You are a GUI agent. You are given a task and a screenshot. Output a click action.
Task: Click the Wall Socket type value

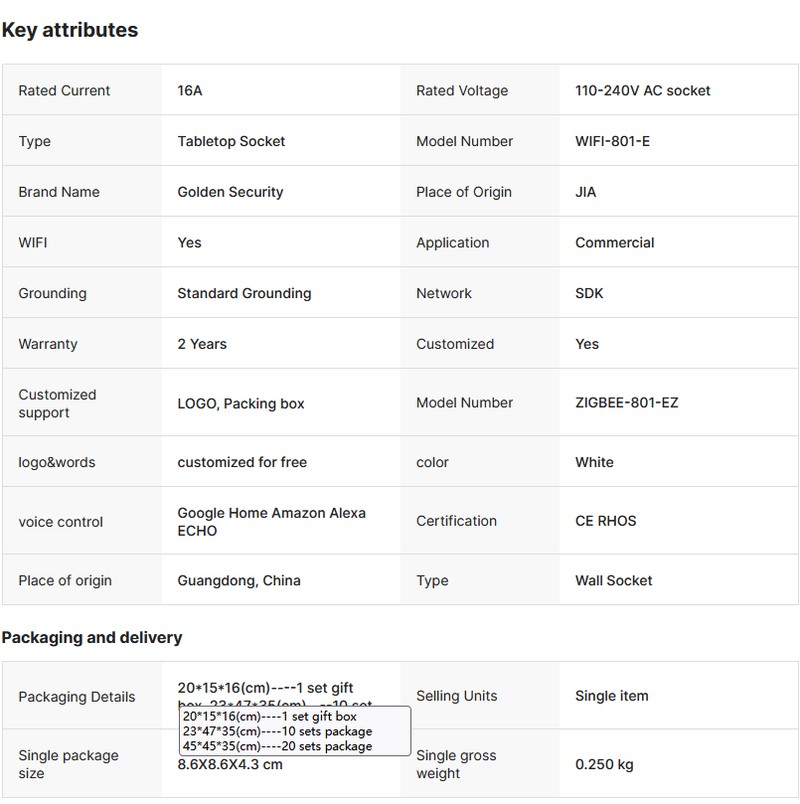(613, 580)
